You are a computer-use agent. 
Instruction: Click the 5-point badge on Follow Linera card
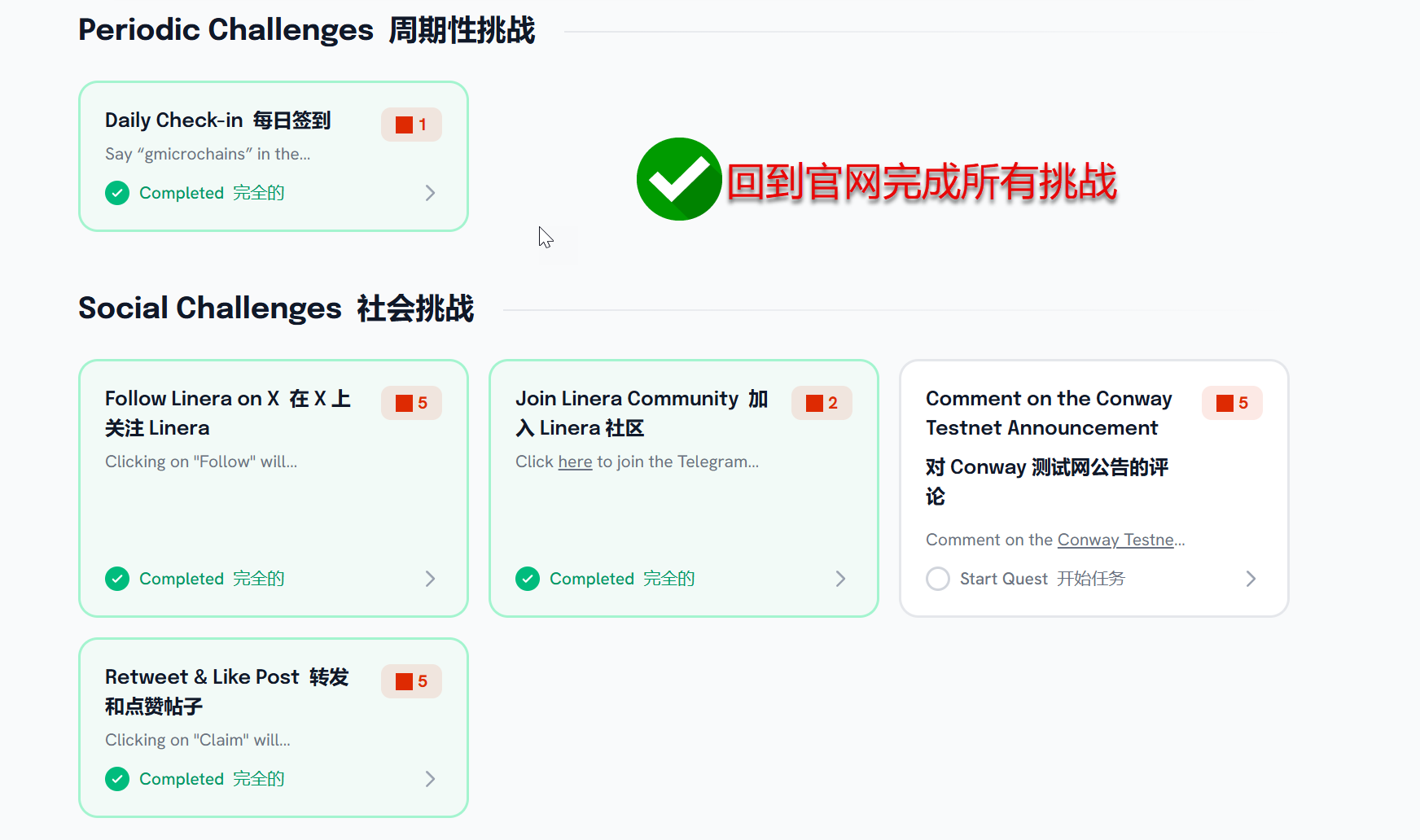411,403
